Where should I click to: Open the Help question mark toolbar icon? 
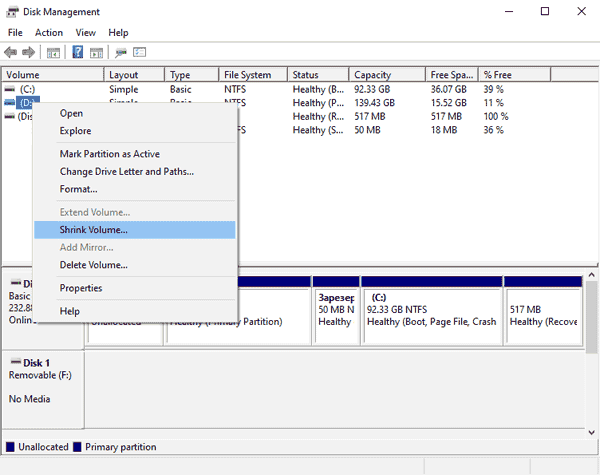(78, 52)
